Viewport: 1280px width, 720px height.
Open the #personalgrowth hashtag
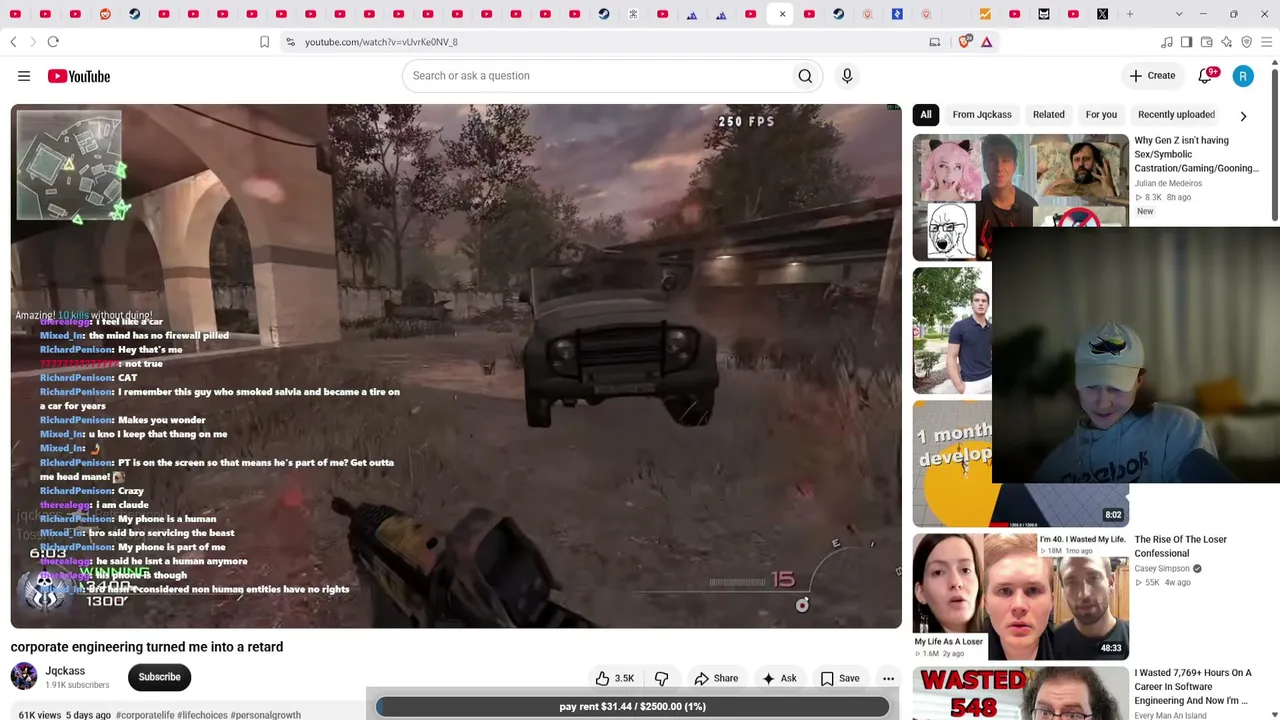(265, 715)
